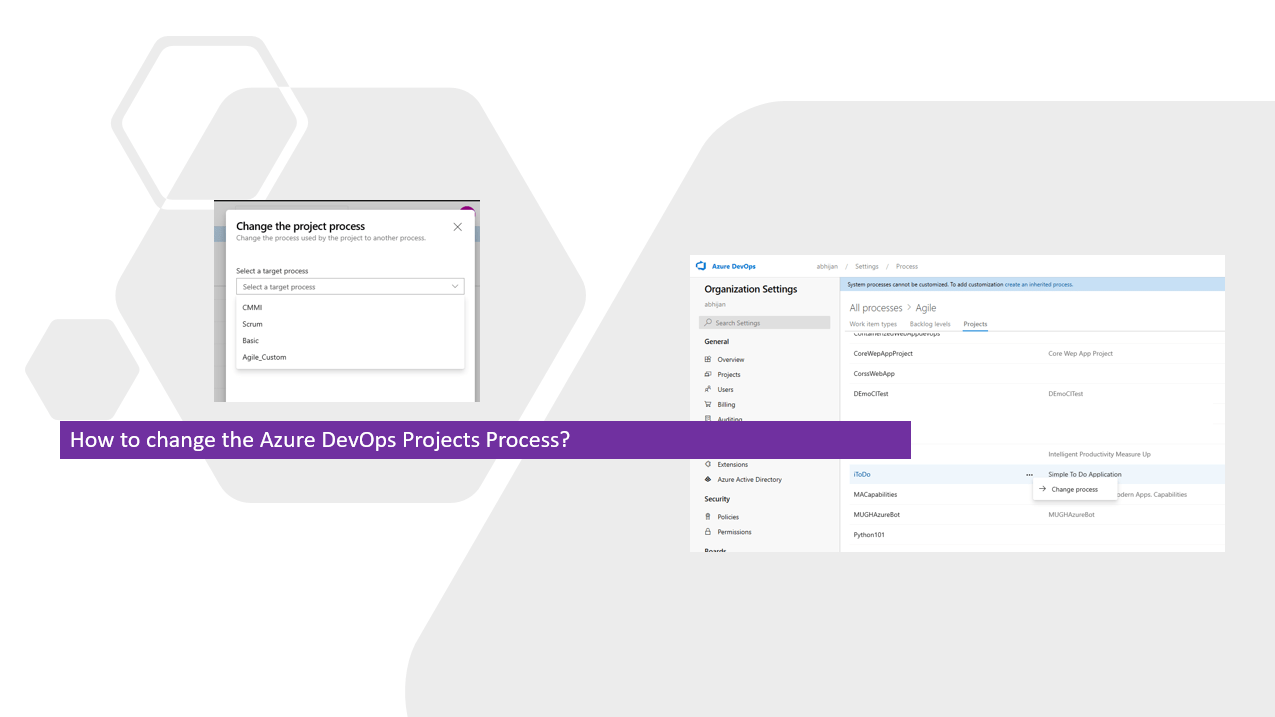Click the arrow icon beside Change process
Image resolution: width=1275 pixels, height=717 pixels.
click(x=1042, y=489)
